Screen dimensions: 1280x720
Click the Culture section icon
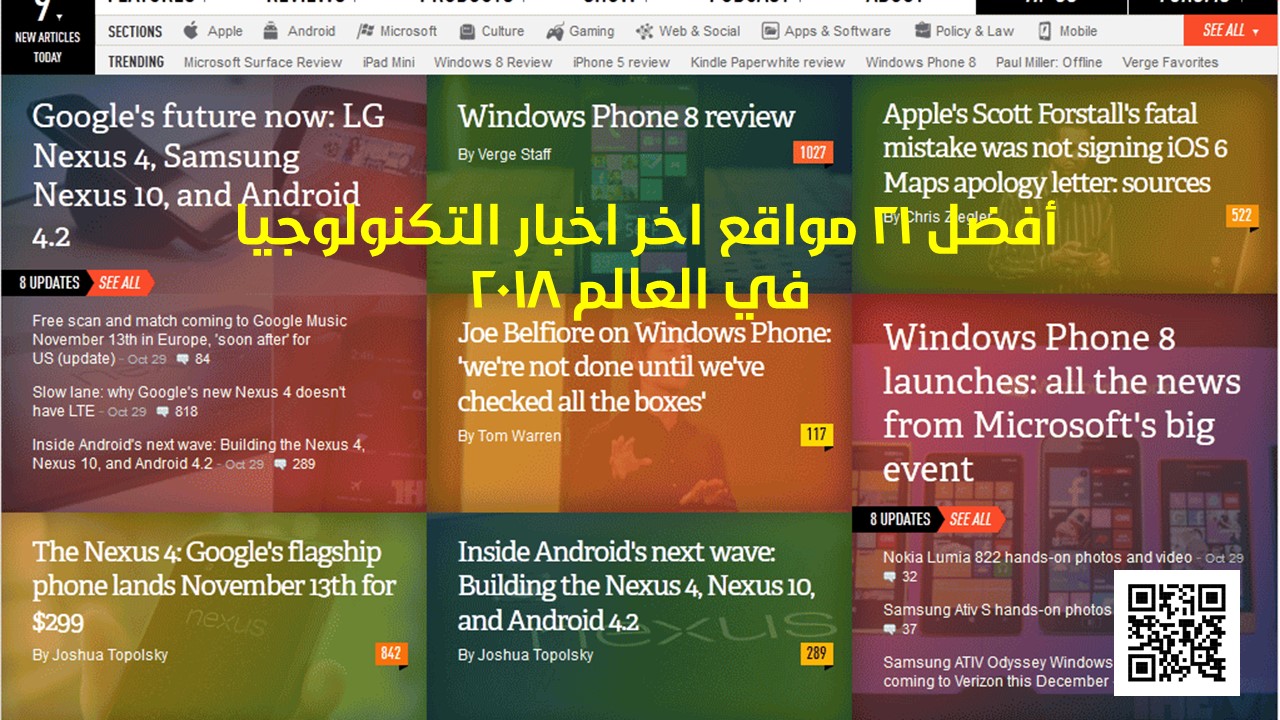point(466,31)
